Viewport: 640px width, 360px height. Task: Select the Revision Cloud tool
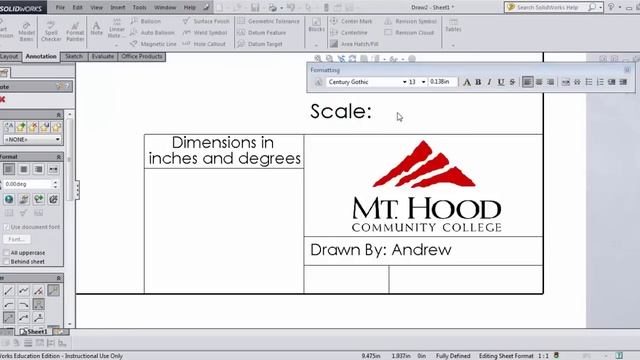(x=409, y=33)
